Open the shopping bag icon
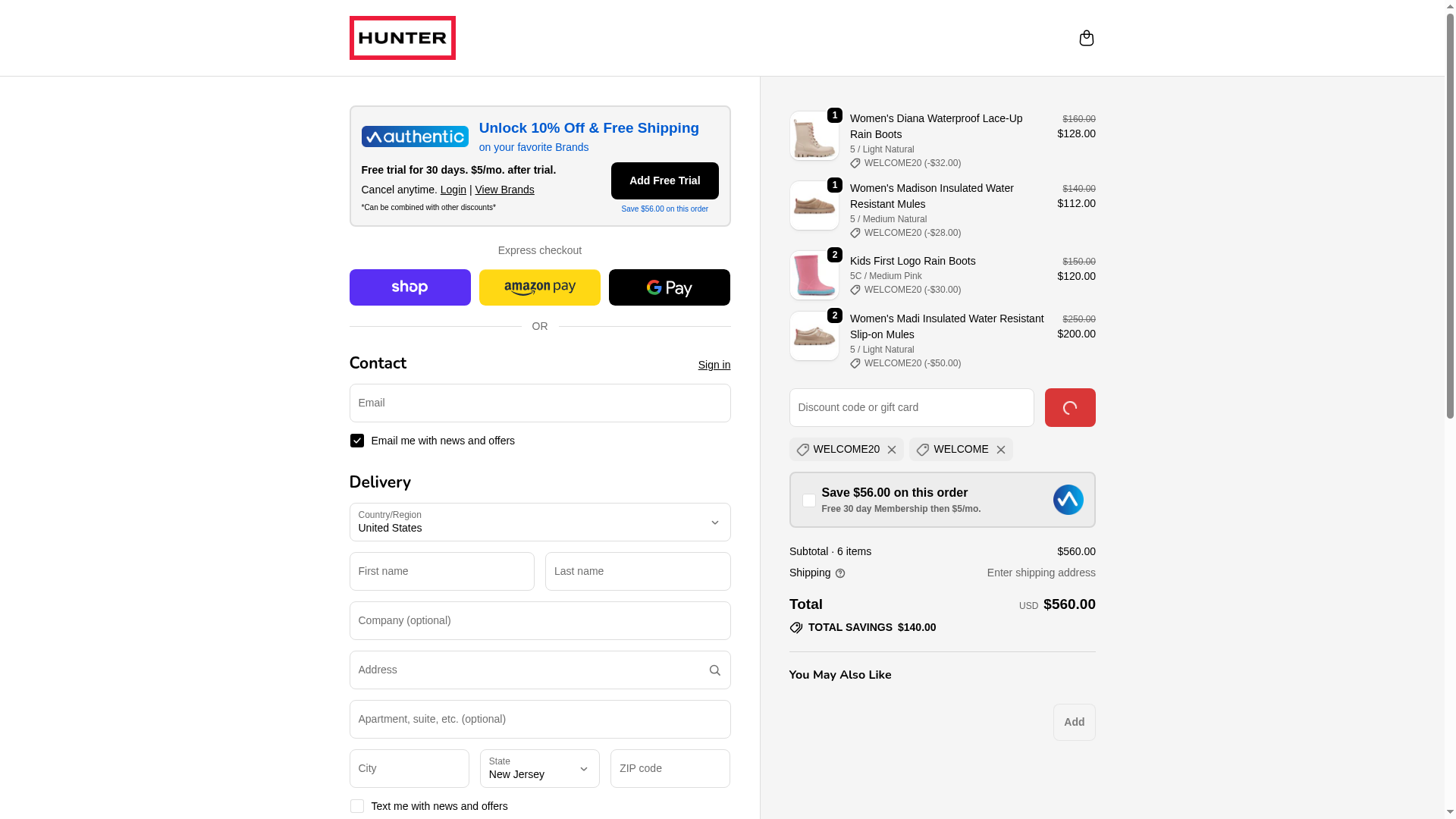Viewport: 1456px width, 819px height. pos(1086,38)
